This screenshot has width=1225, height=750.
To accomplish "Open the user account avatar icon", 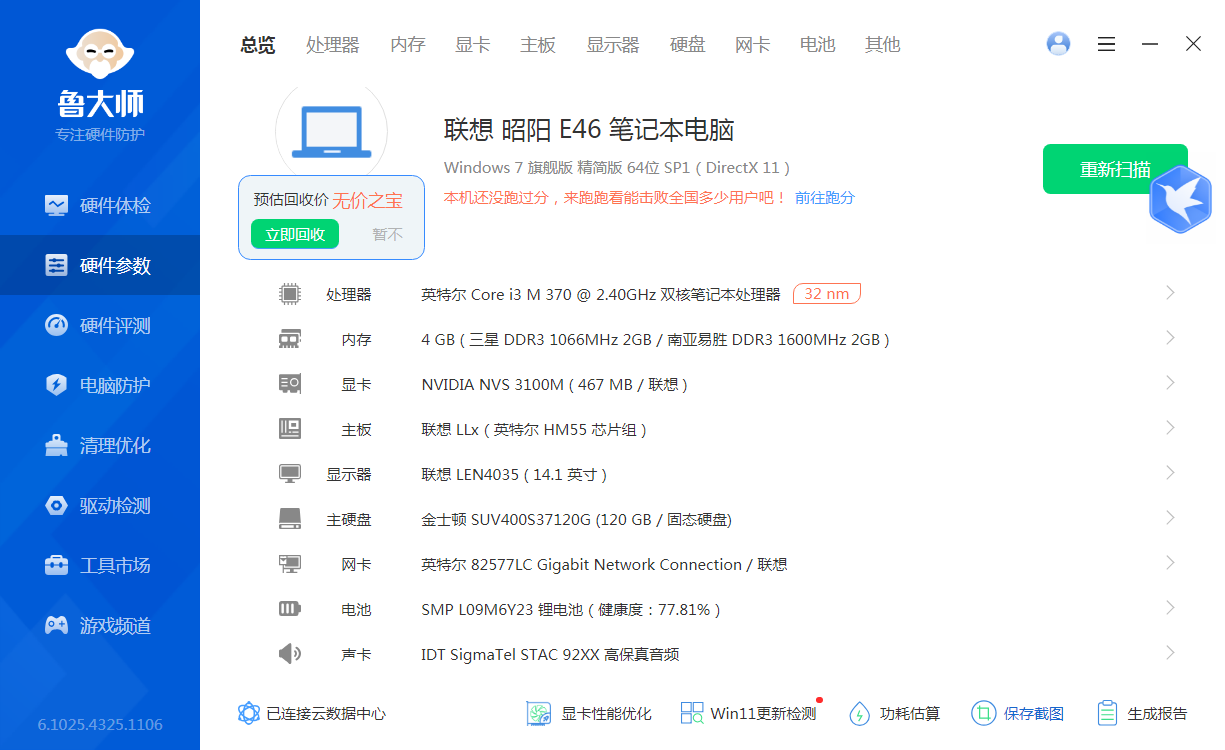I will tap(1058, 44).
